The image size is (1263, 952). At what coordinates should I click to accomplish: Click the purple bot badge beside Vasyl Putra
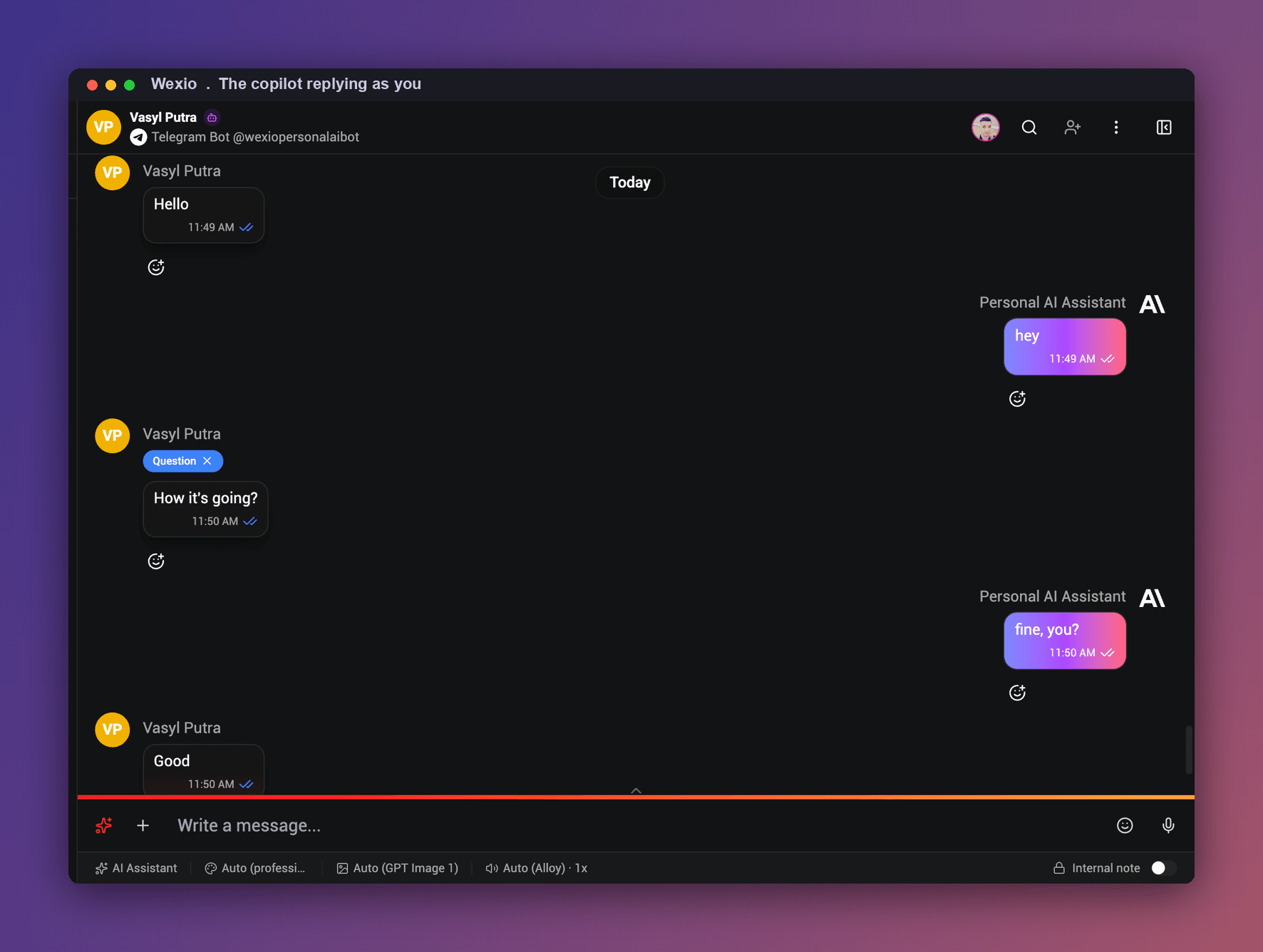click(x=212, y=118)
